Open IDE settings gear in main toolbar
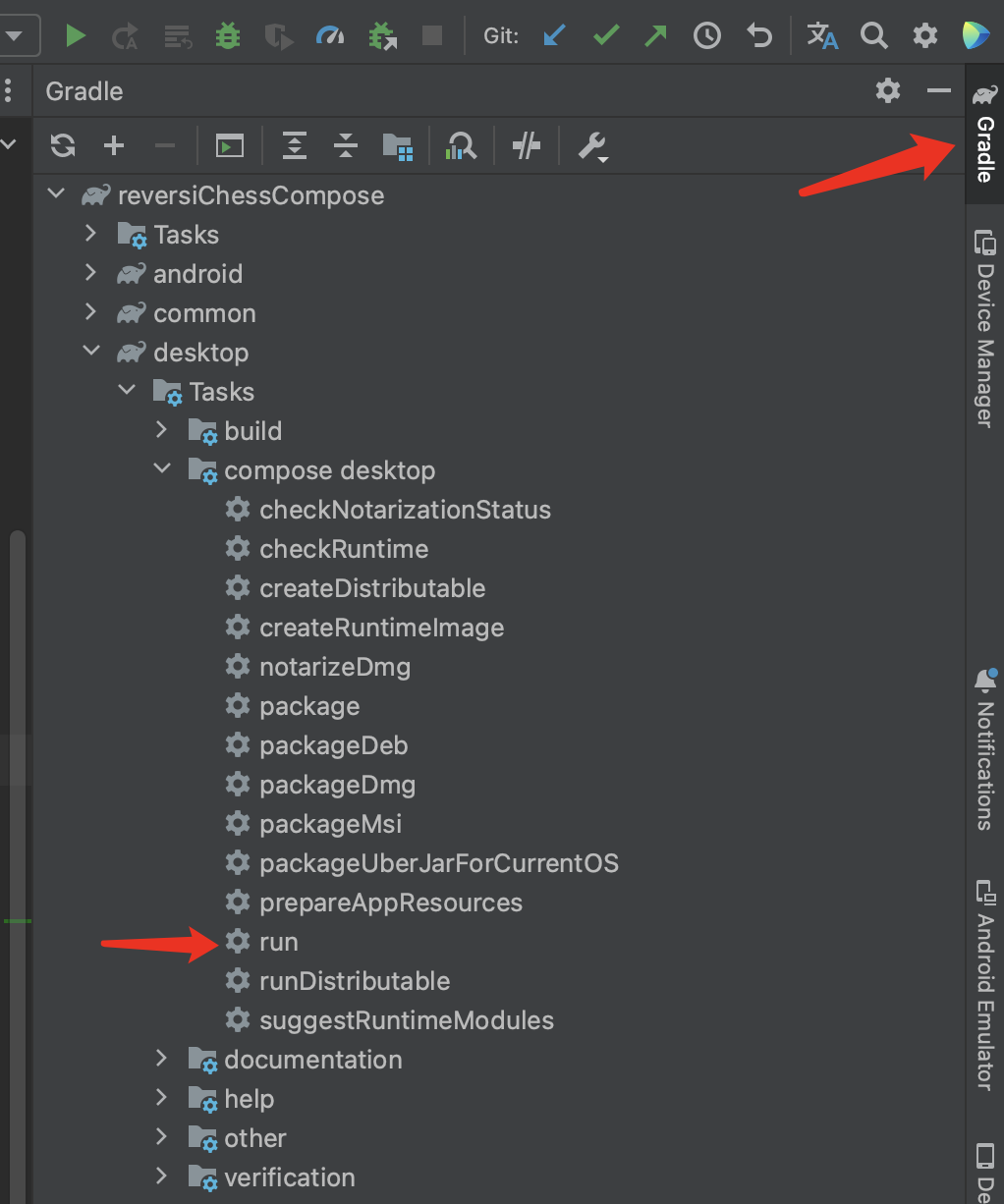The image size is (1004, 1204). coord(925,36)
